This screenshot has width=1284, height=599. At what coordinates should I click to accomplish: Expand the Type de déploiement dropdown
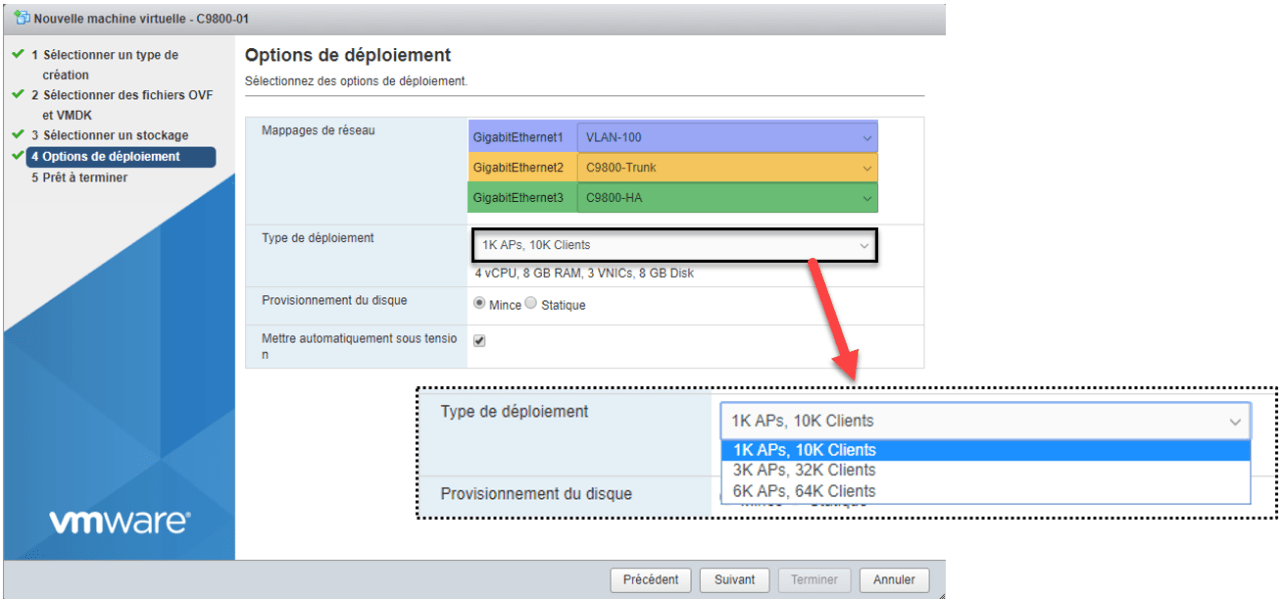click(673, 245)
